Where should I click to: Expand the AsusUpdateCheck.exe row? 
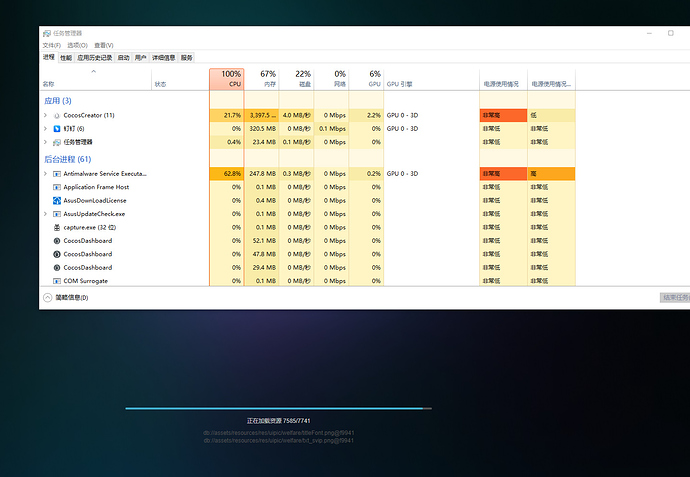coord(45,214)
